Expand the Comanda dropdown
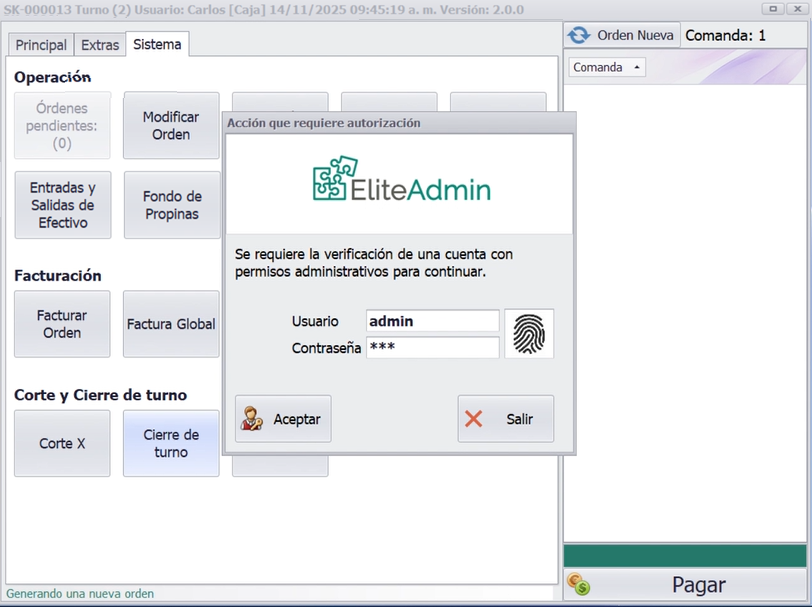Image resolution: width=812 pixels, height=607 pixels. 607,67
